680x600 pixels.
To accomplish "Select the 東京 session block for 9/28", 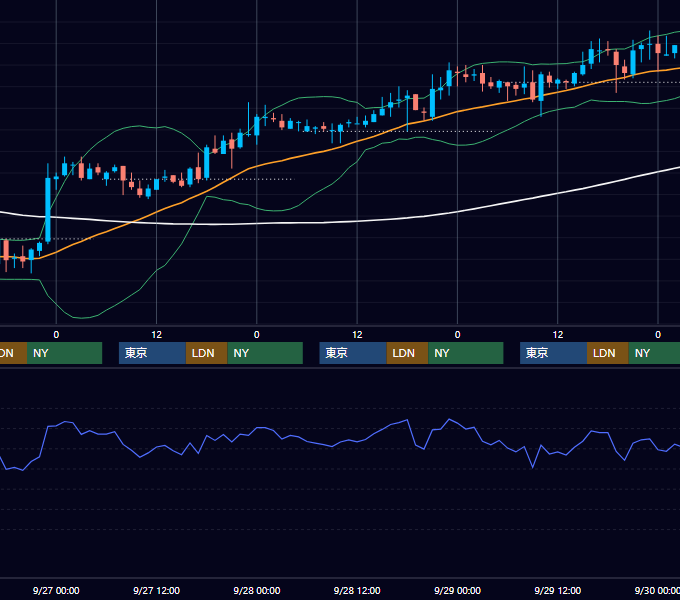I will [x=353, y=353].
